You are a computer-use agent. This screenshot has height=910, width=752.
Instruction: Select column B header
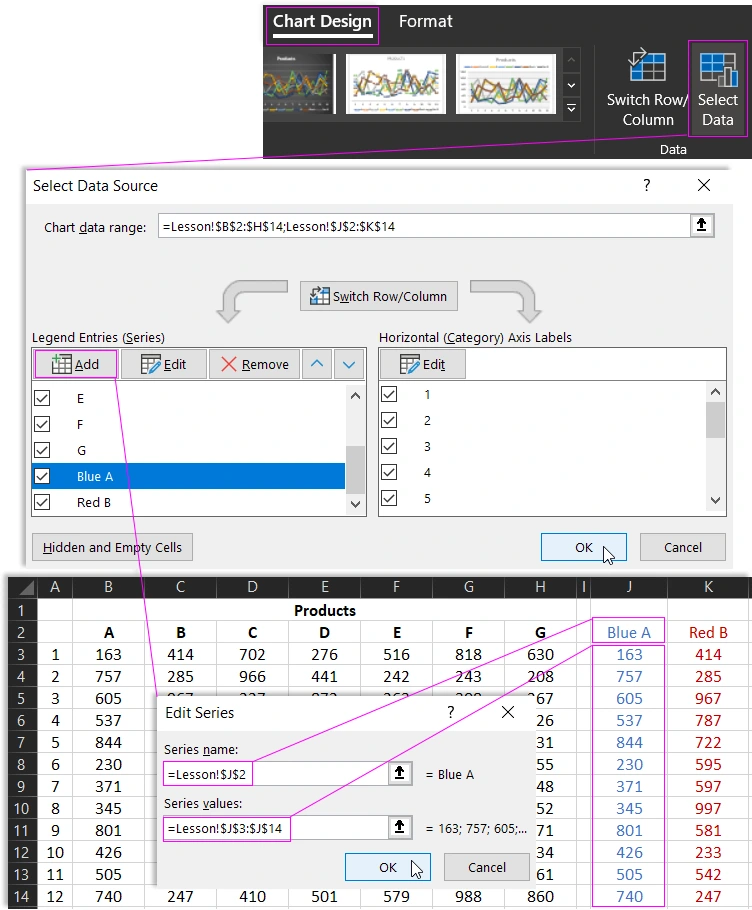(109, 587)
